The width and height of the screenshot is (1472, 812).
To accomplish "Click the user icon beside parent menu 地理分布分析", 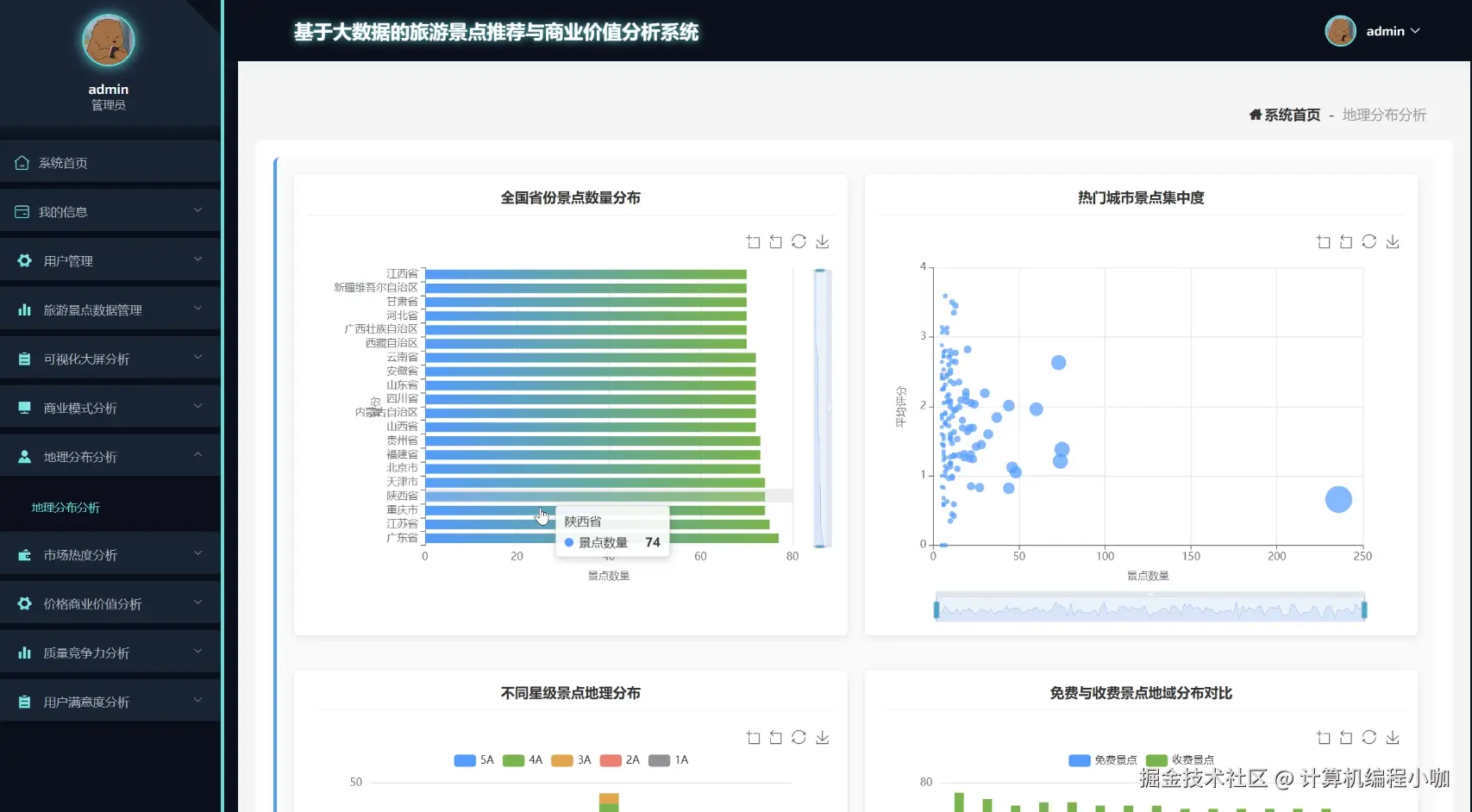I will 24,457.
